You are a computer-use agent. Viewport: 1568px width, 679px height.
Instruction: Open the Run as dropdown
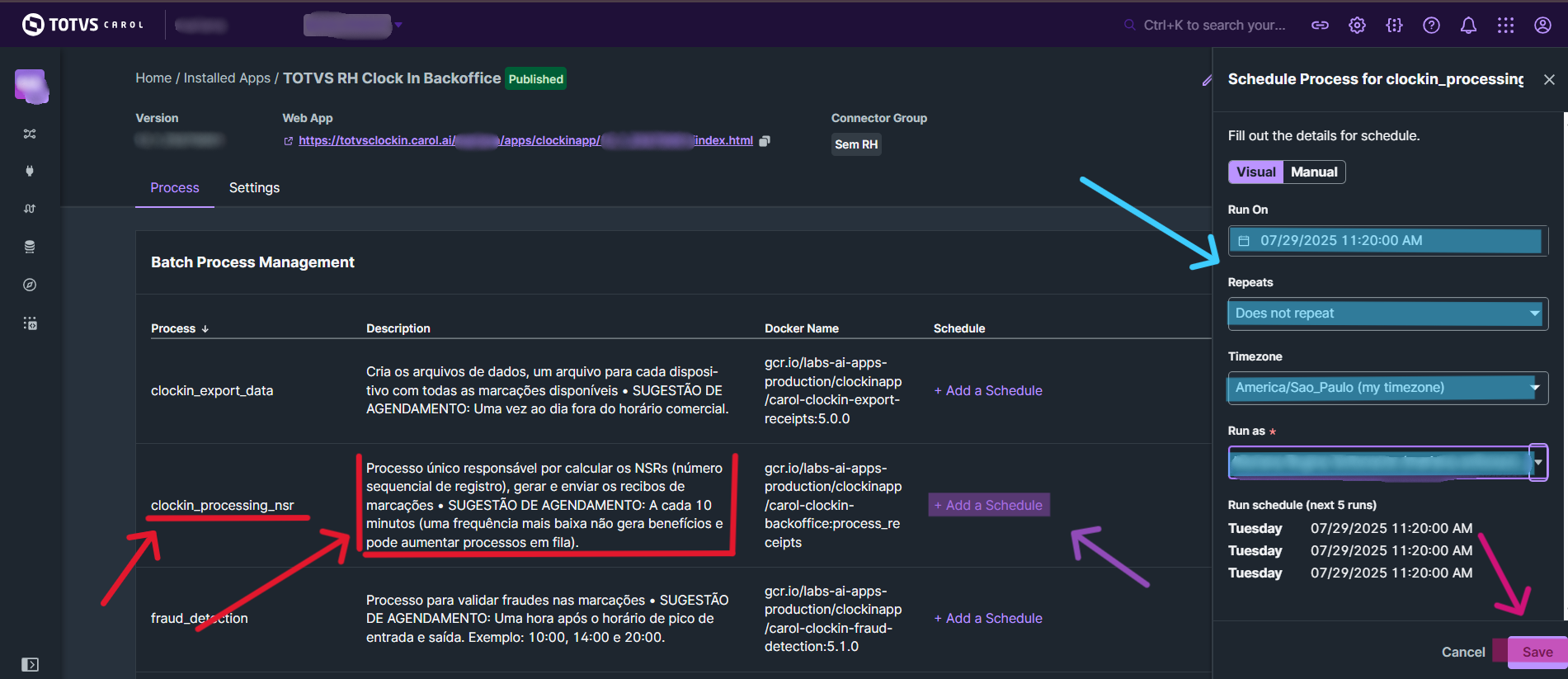(1387, 463)
